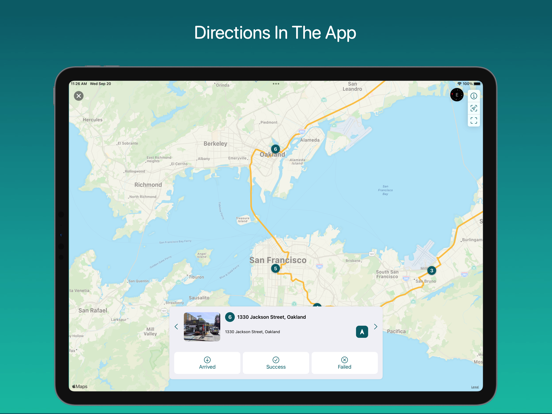This screenshot has height=414, width=552.
Task: Tap the three-dot multitasking indicator
Action: [276, 84]
